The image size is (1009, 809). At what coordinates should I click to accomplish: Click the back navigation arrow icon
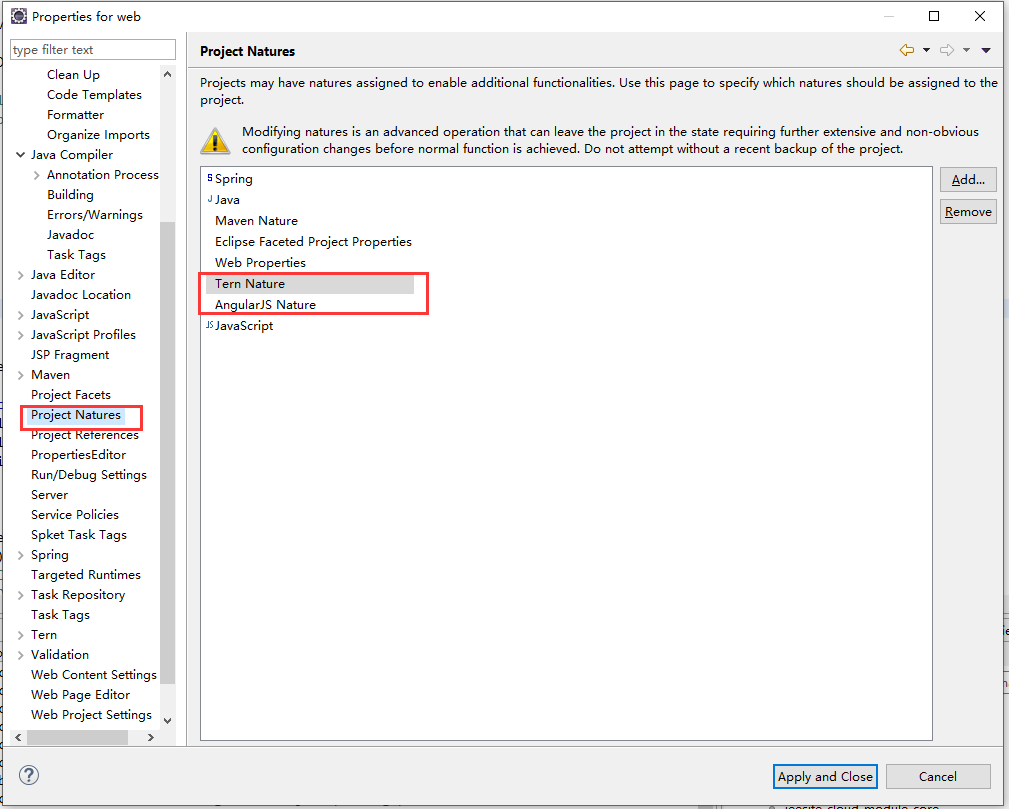pyautogui.click(x=907, y=50)
